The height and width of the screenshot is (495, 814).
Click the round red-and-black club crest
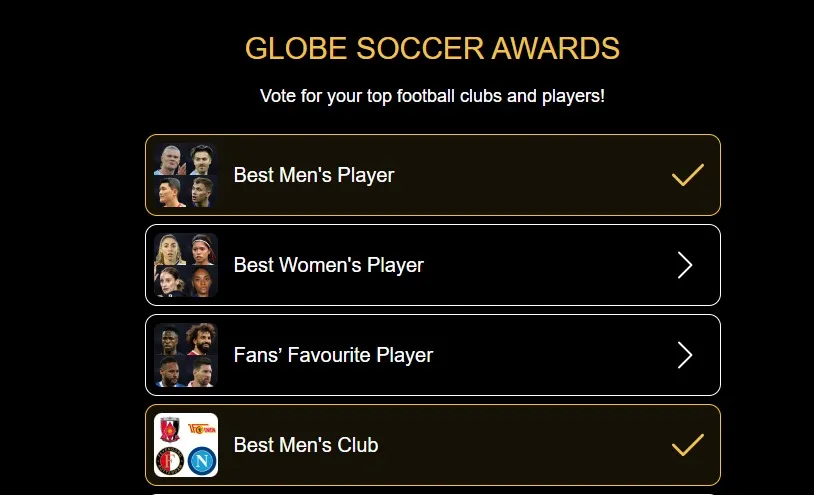click(170, 461)
